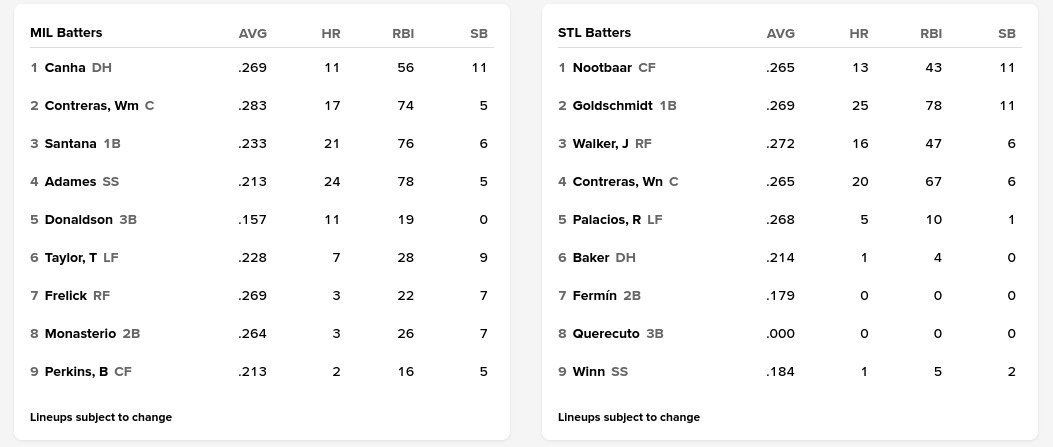Open Taylor, T player link

tap(71, 258)
